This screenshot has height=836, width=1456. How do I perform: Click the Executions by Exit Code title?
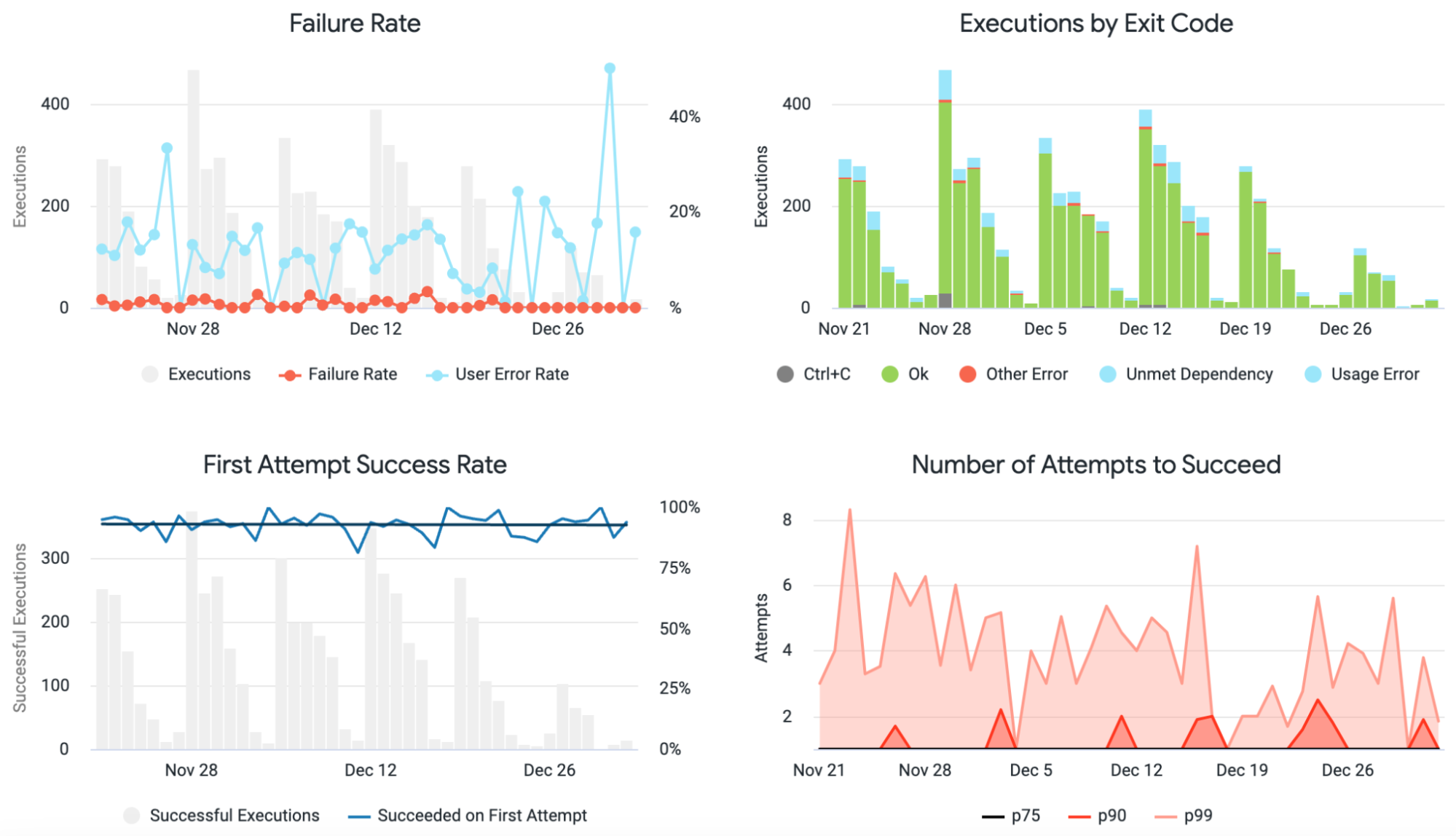pyautogui.click(x=1095, y=23)
